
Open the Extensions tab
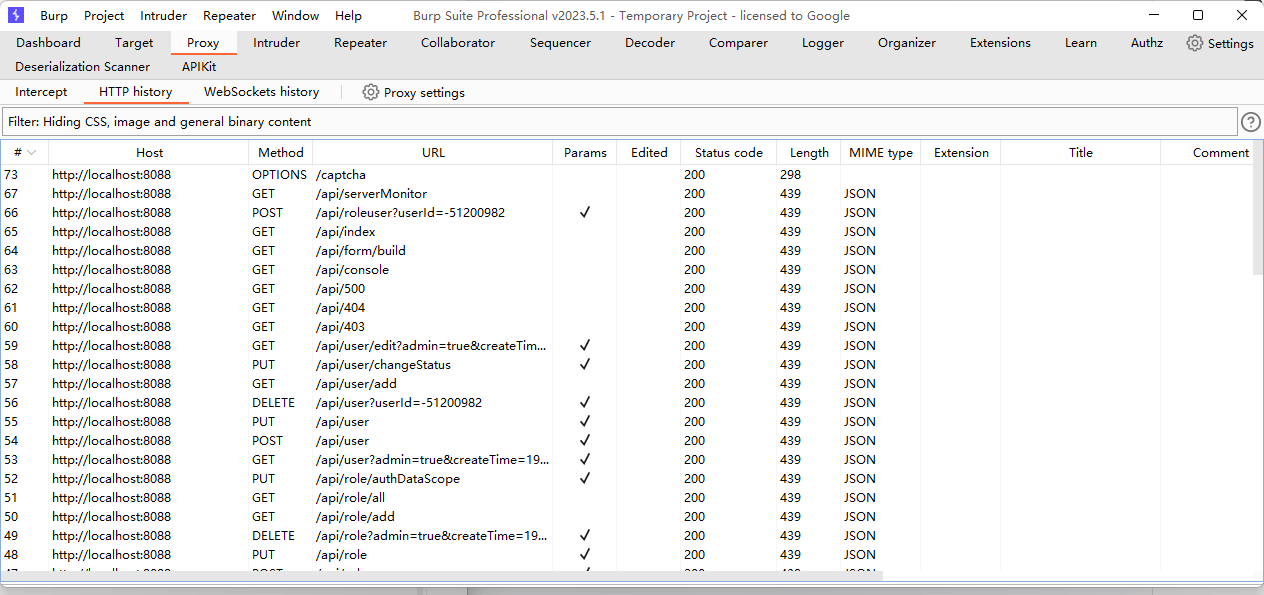[1000, 43]
